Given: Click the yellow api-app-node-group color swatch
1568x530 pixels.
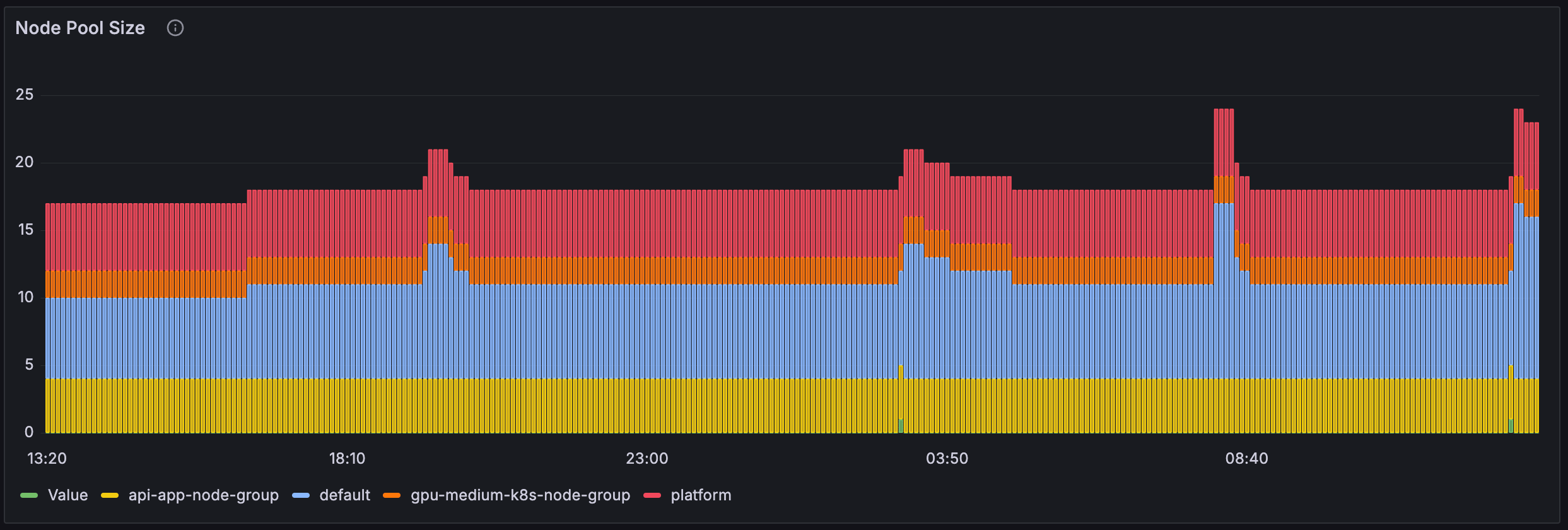Looking at the screenshot, I should [x=110, y=495].
